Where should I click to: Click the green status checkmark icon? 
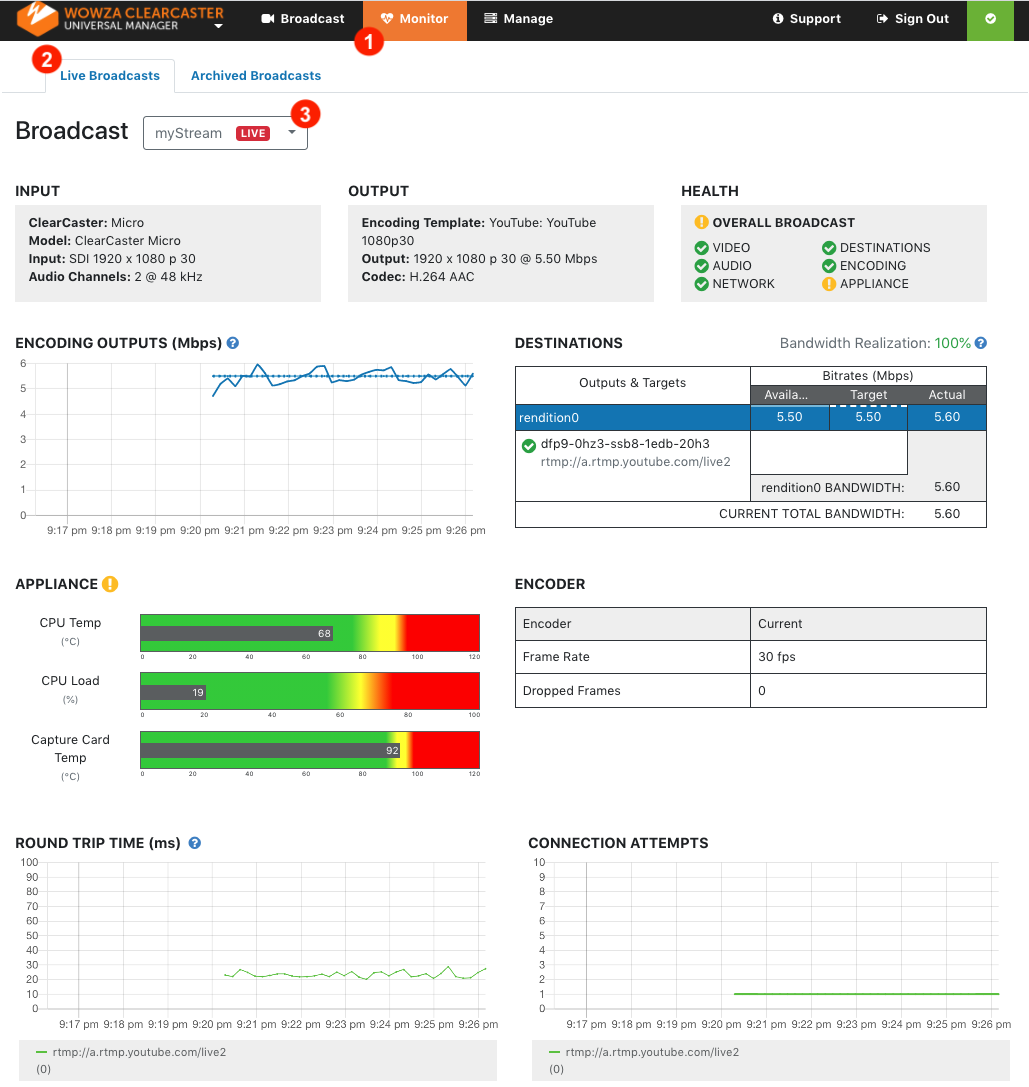point(990,19)
